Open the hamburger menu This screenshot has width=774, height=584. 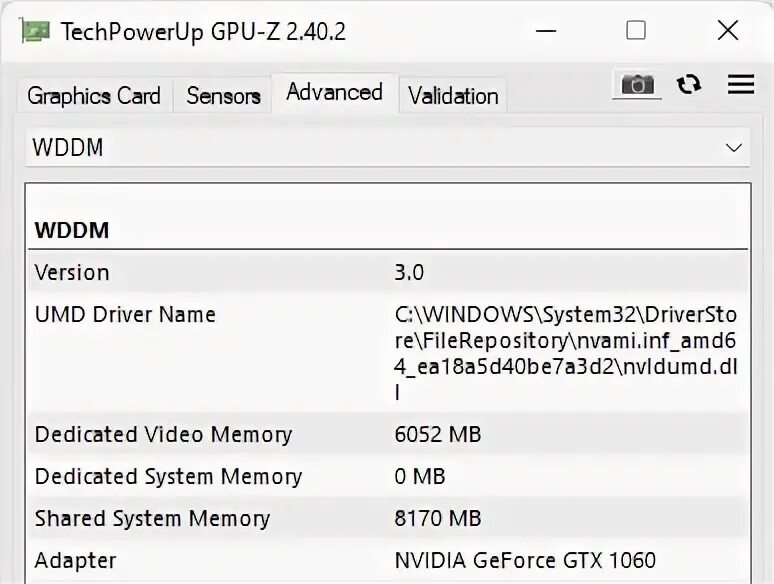(x=741, y=84)
